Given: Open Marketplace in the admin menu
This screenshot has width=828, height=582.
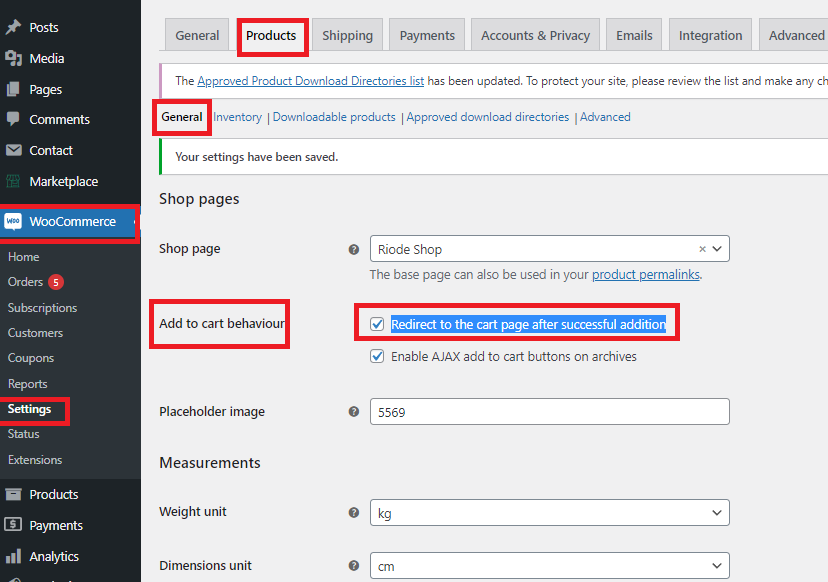Looking at the screenshot, I should [63, 181].
